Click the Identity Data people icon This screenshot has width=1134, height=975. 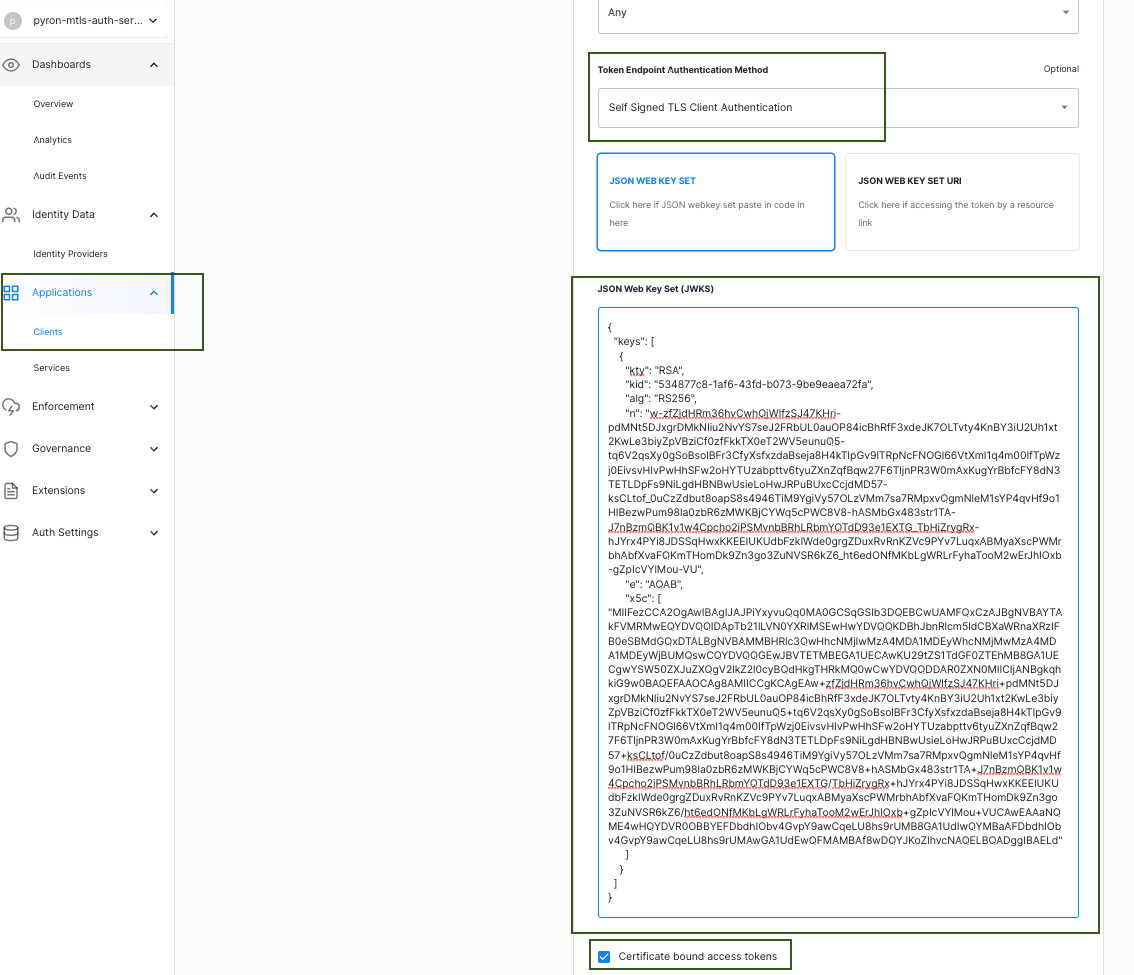[x=12, y=215]
